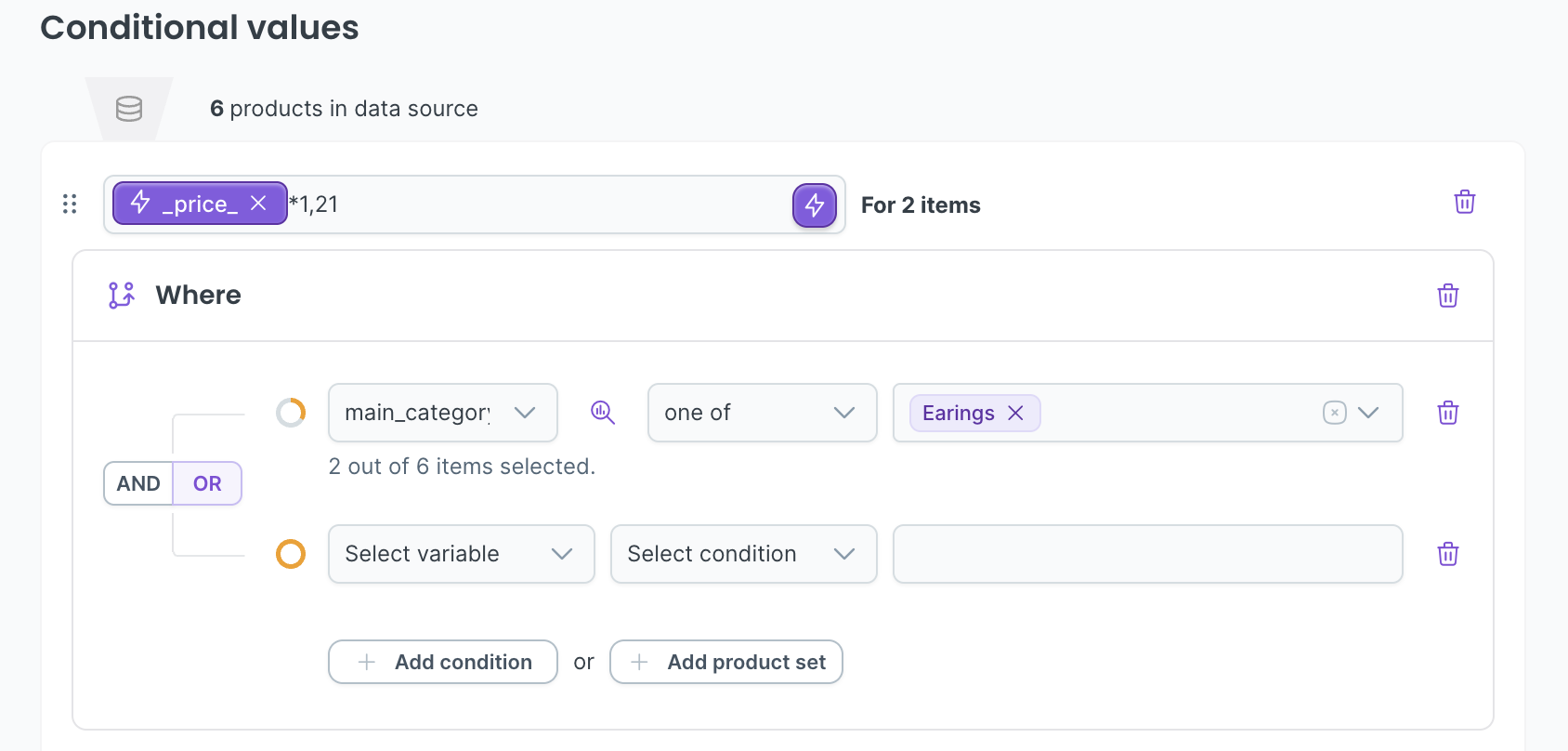Delete the main_category condition row
Image resolution: width=1568 pixels, height=751 pixels.
coord(1447,413)
